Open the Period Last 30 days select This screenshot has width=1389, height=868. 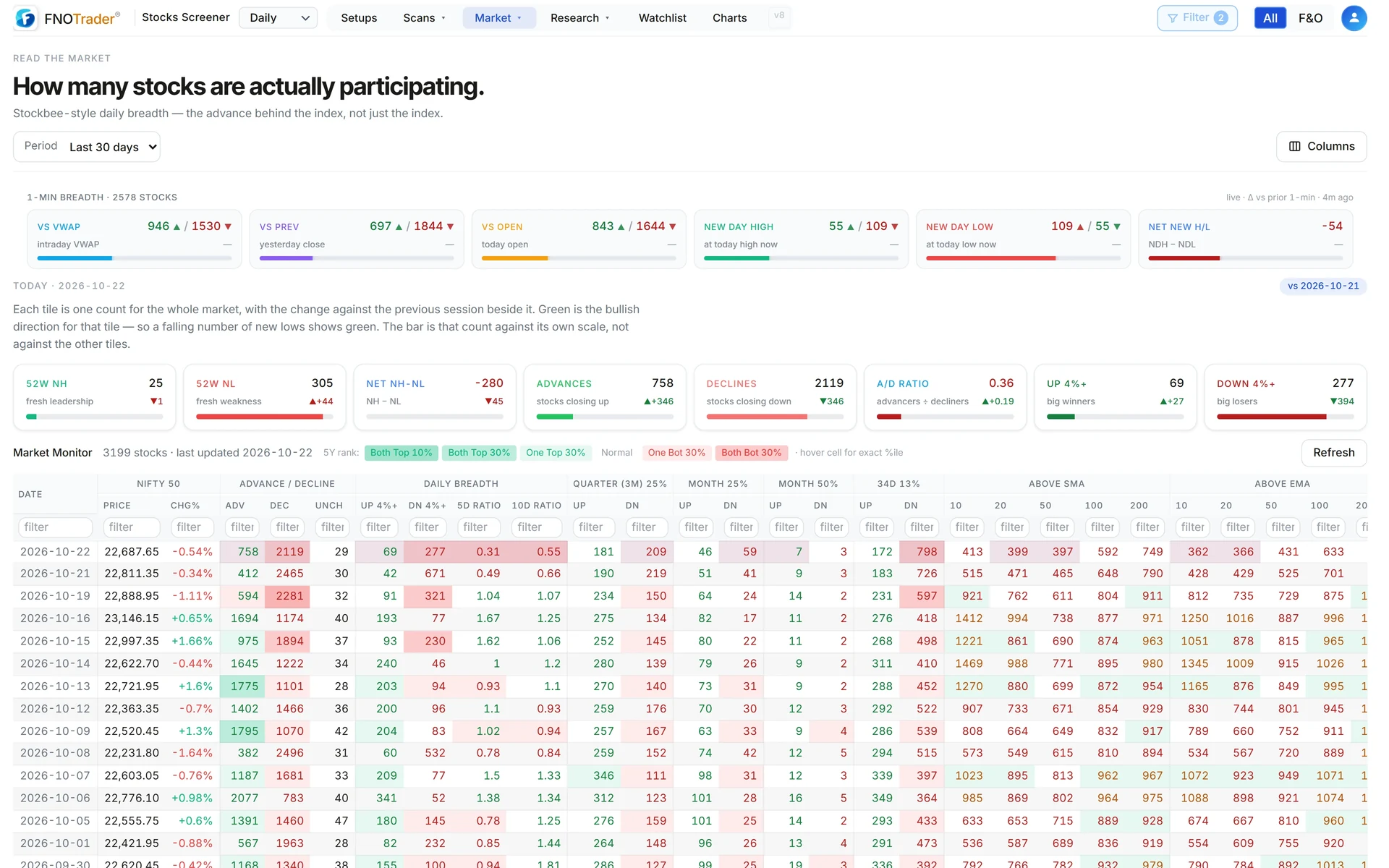pos(87,147)
